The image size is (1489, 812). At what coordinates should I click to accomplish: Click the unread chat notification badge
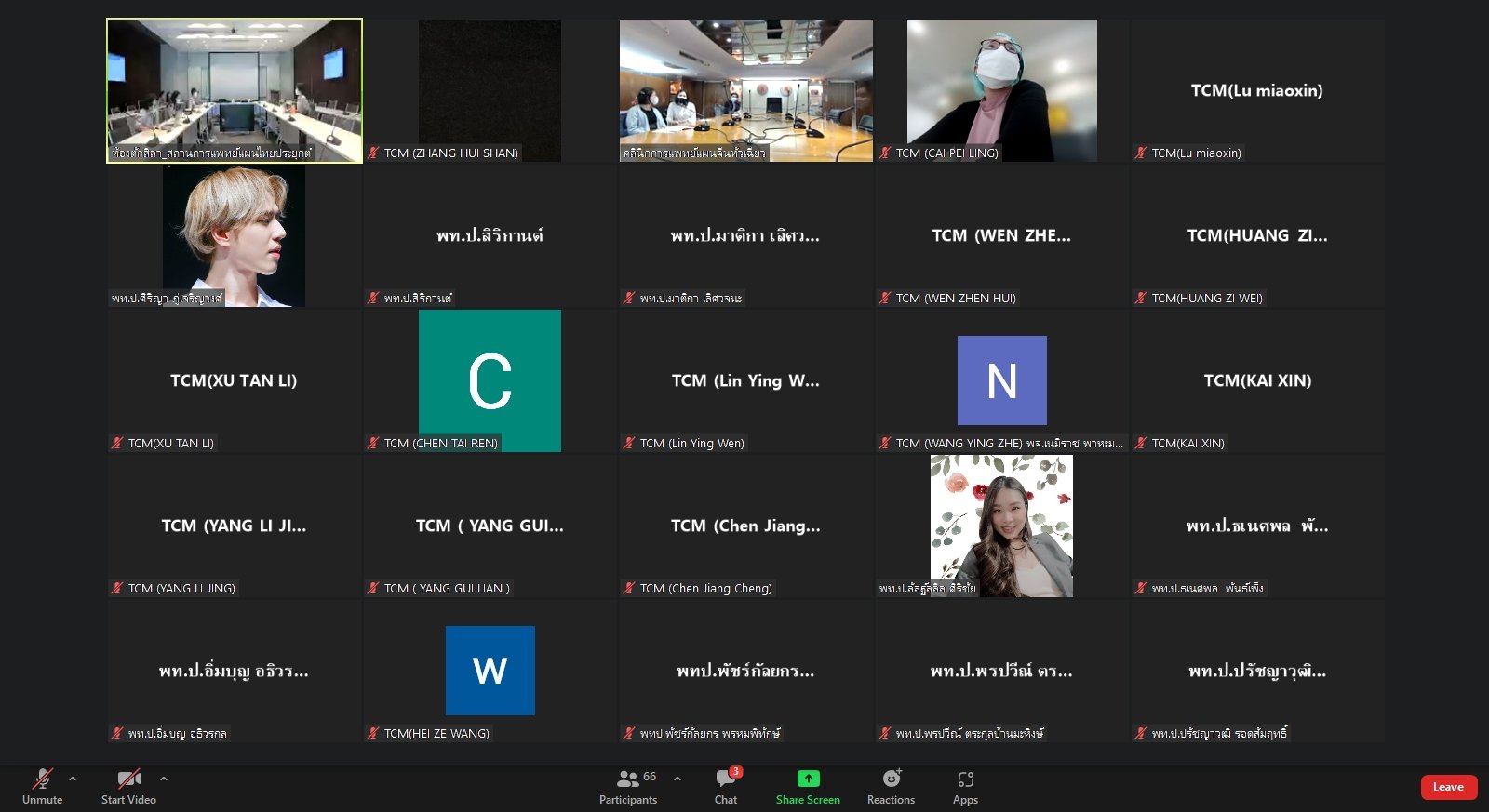[736, 771]
